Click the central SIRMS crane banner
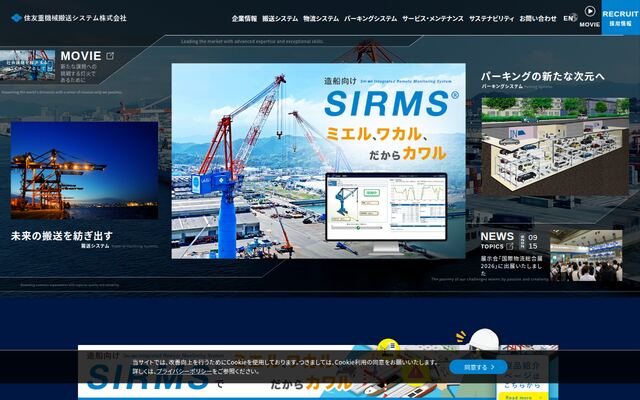640x400 pixels. pyautogui.click(x=318, y=161)
